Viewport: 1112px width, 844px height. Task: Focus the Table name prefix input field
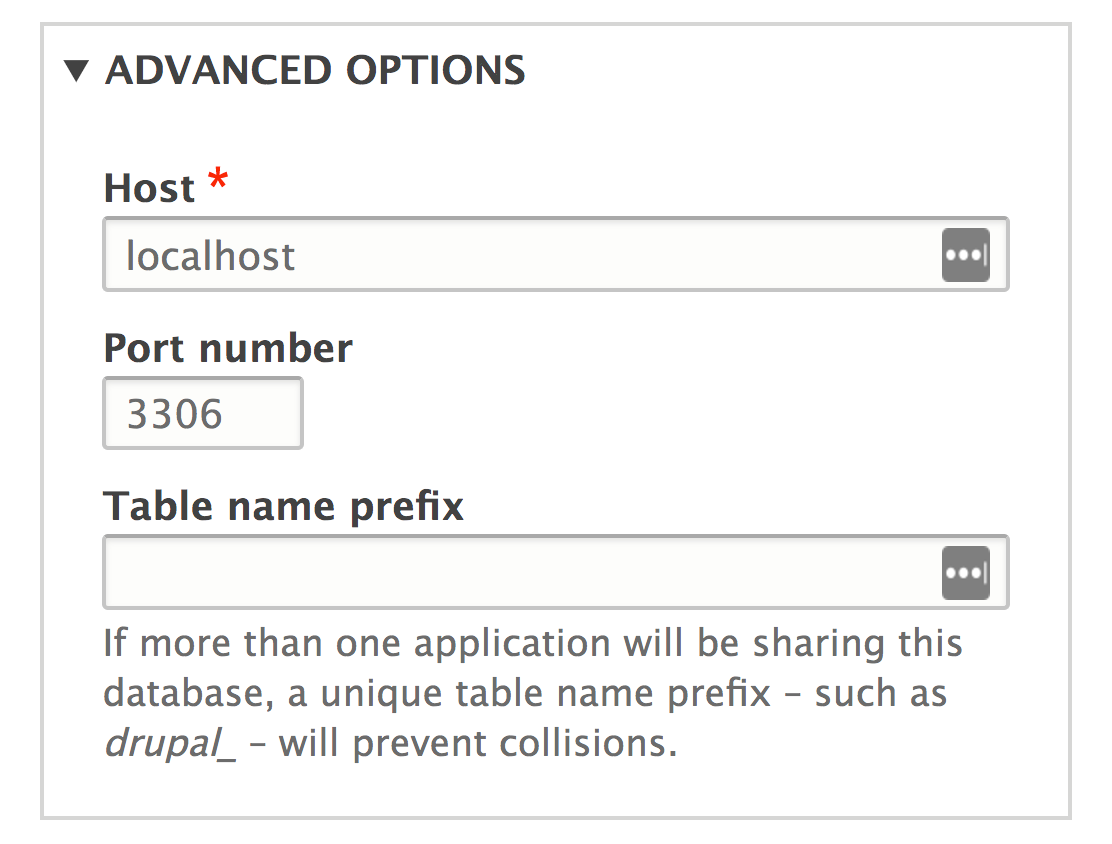coord(520,573)
